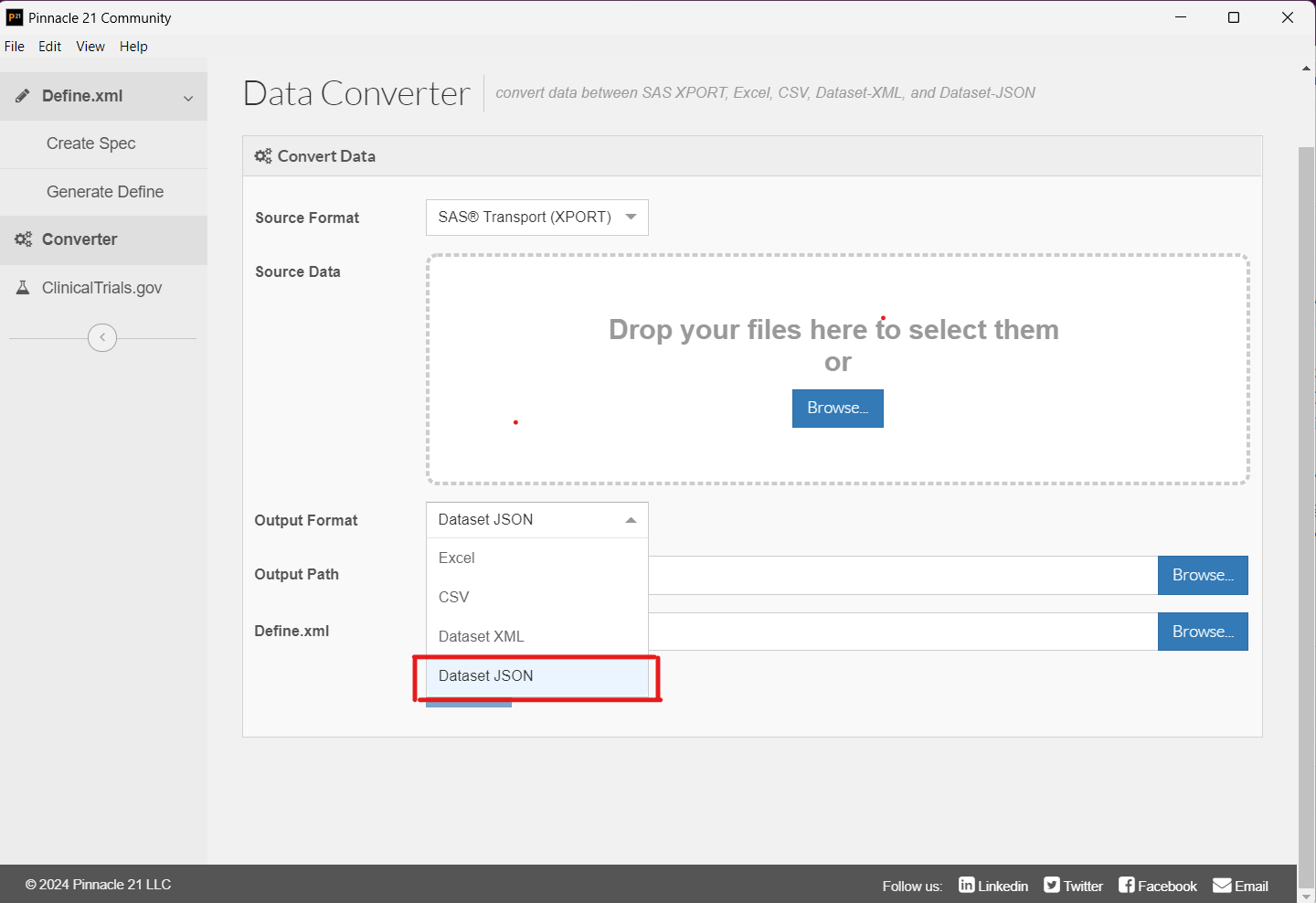Click the Source Format label
Image resolution: width=1316 pixels, height=903 pixels.
coord(307,218)
